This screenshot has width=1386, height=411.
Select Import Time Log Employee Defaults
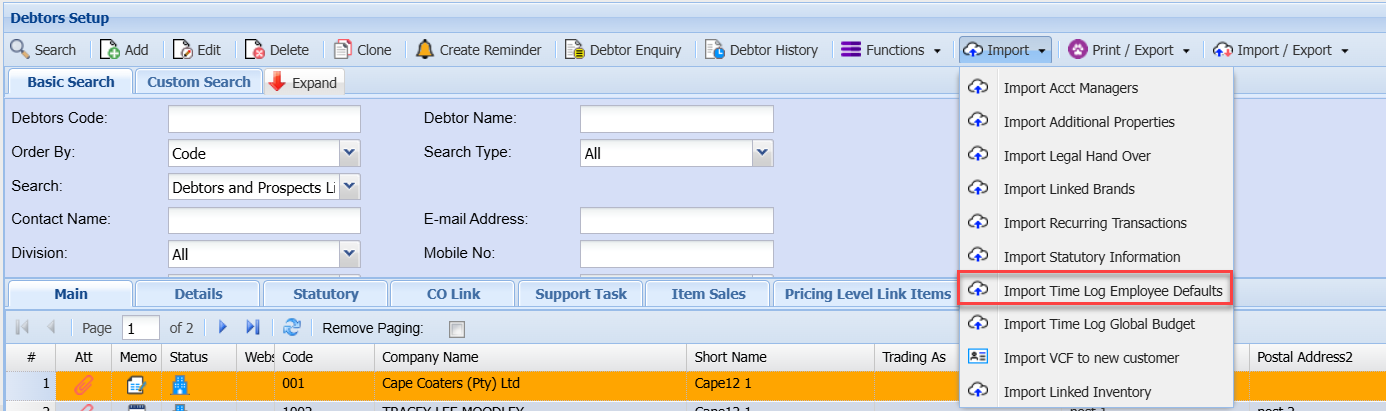(1112, 291)
